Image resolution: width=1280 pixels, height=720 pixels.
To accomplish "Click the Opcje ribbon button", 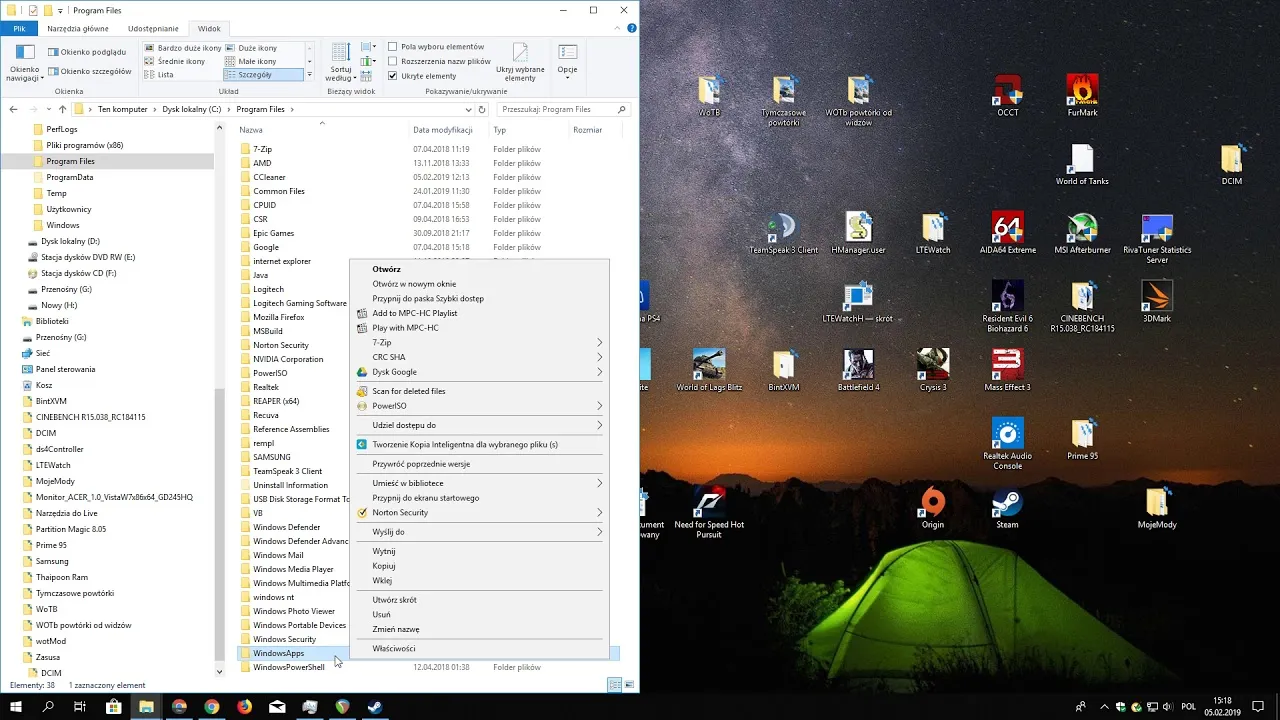I will coord(567,60).
